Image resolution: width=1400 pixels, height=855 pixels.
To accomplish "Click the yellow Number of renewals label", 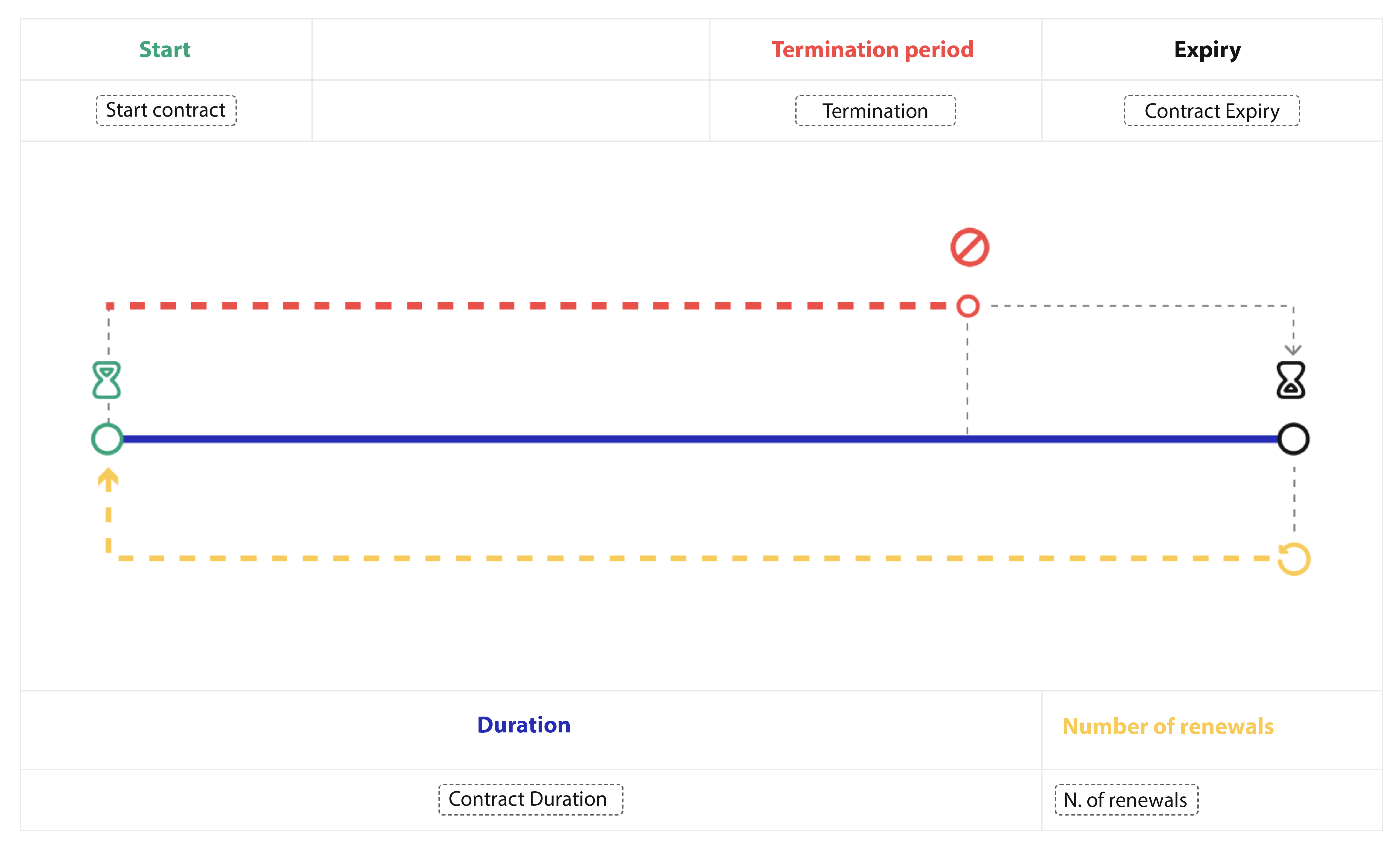I will 1168,726.
